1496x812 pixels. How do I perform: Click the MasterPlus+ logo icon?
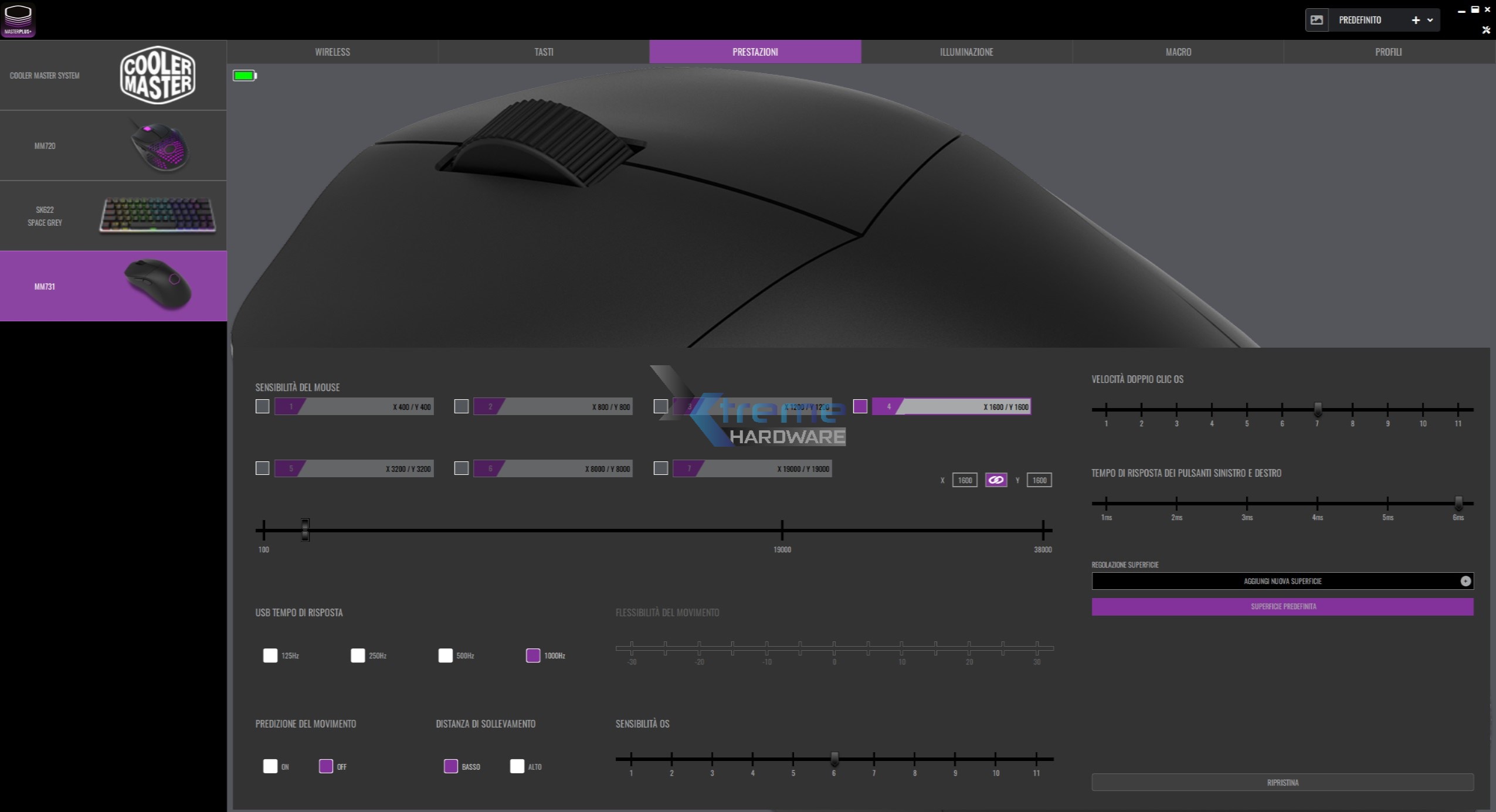coord(18,19)
